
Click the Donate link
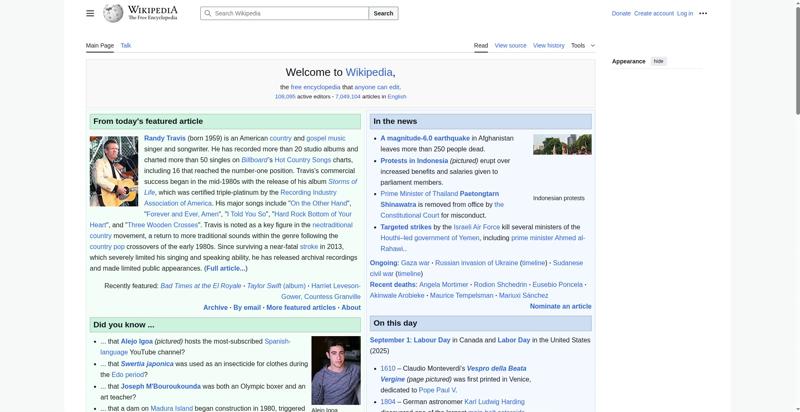(x=621, y=13)
